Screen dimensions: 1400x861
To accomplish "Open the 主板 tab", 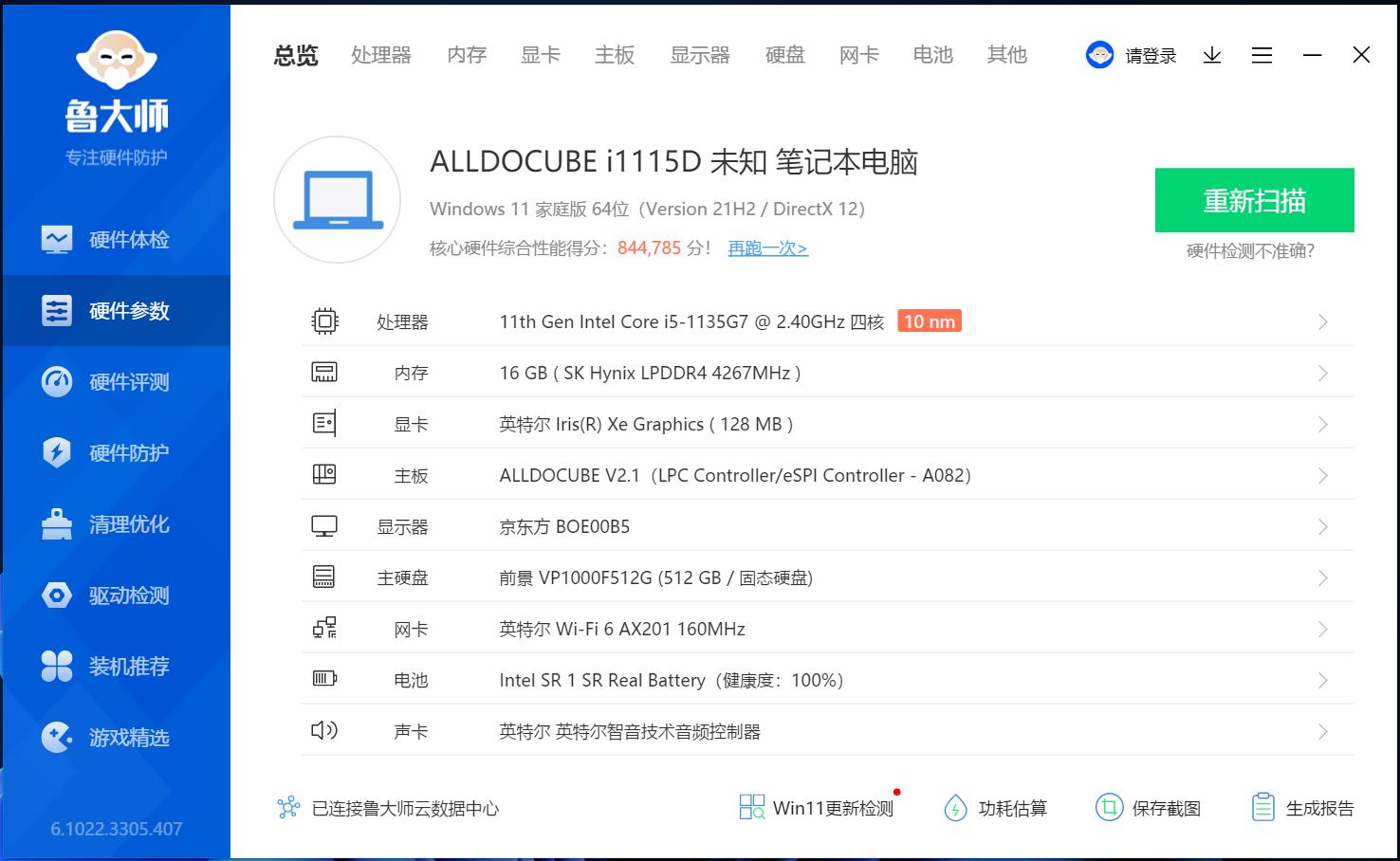I will click(615, 55).
